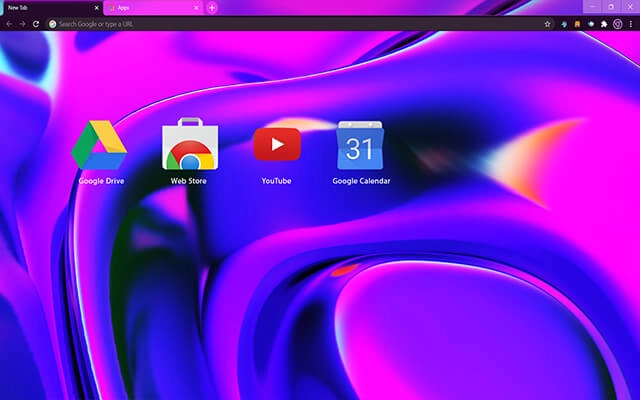Minimize the Chrome window

tap(592, 7)
